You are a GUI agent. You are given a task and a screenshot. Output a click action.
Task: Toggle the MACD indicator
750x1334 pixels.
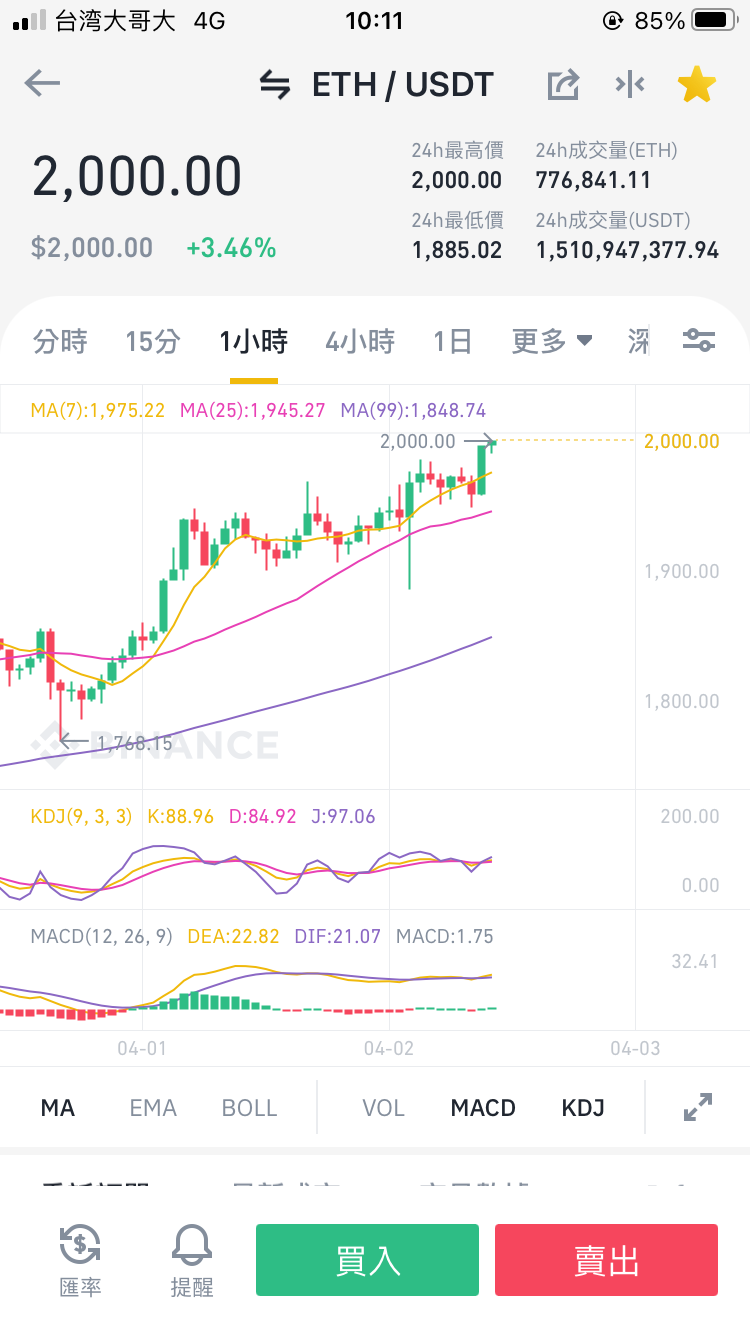(483, 1108)
